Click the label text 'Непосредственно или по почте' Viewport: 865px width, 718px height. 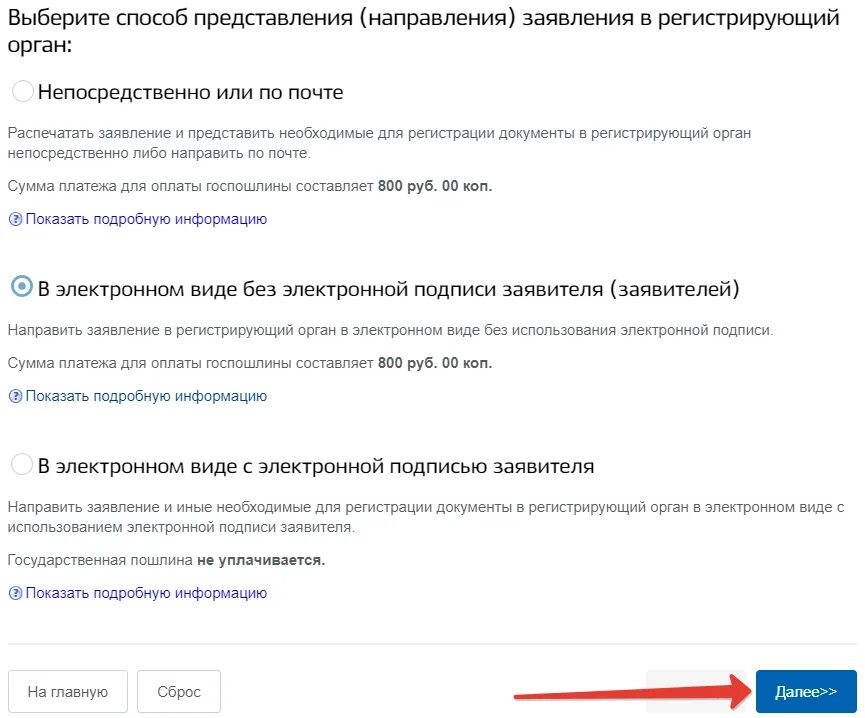click(190, 93)
